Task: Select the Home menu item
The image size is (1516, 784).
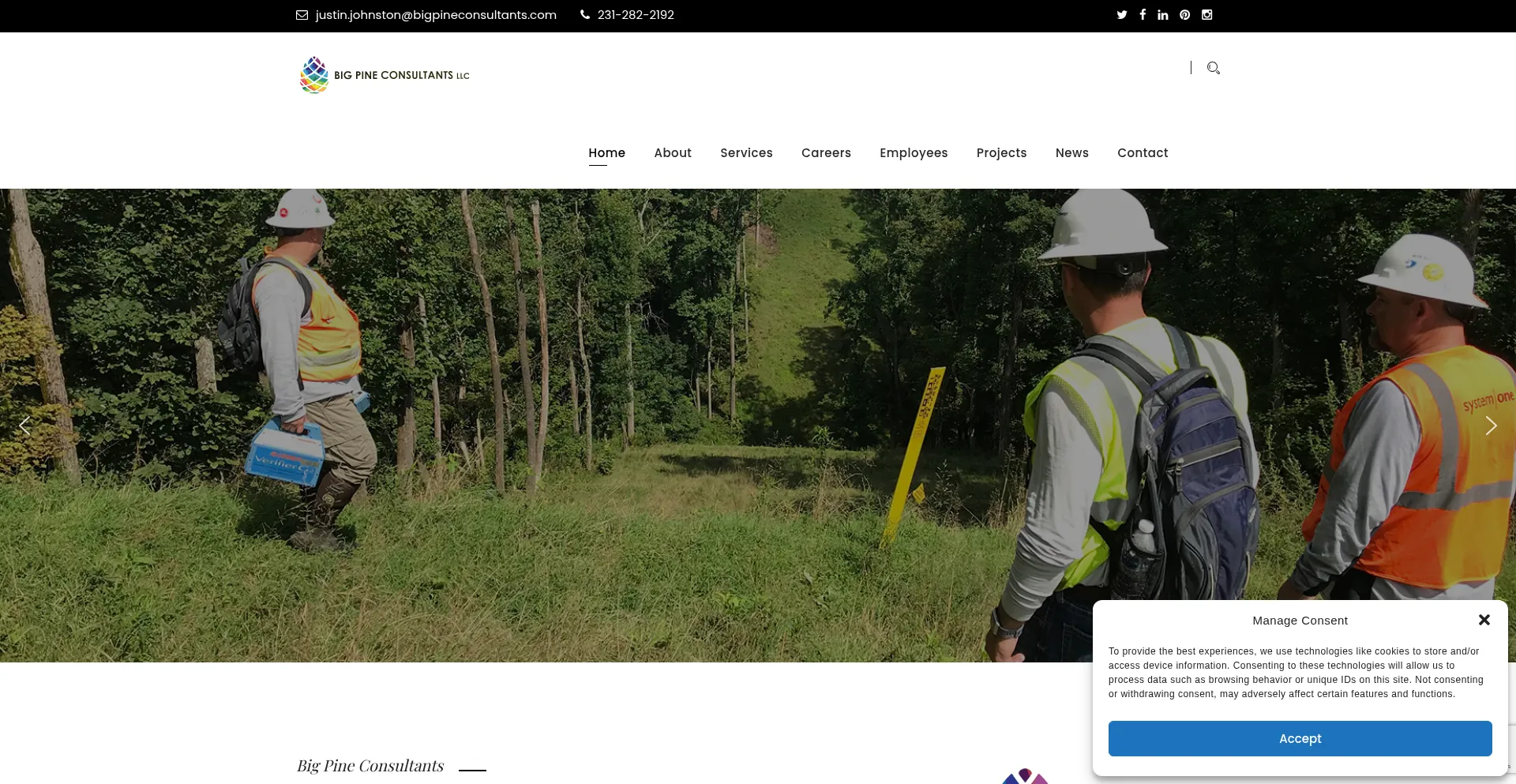Action: pos(606,153)
